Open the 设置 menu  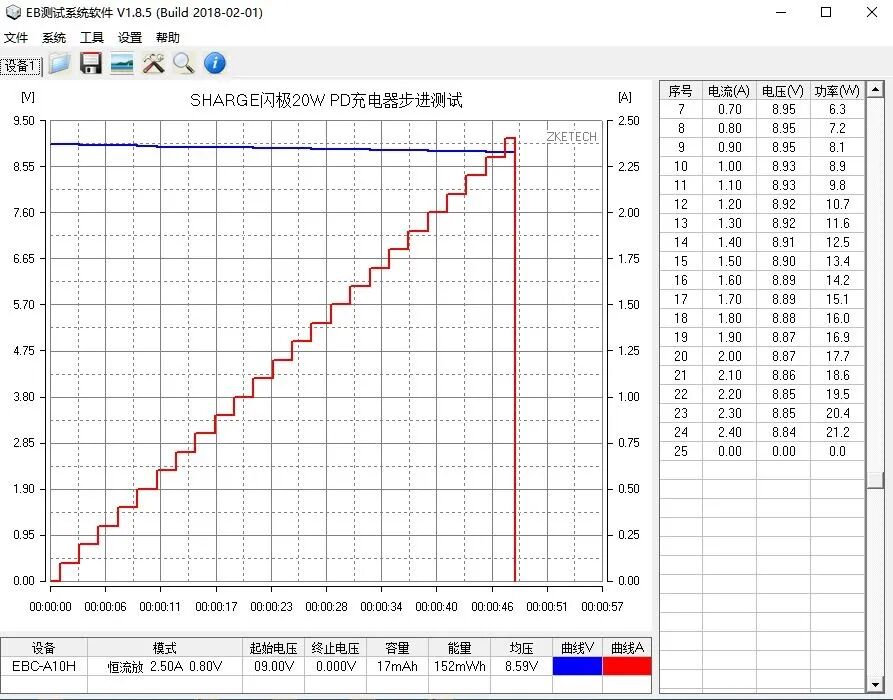[x=130, y=38]
